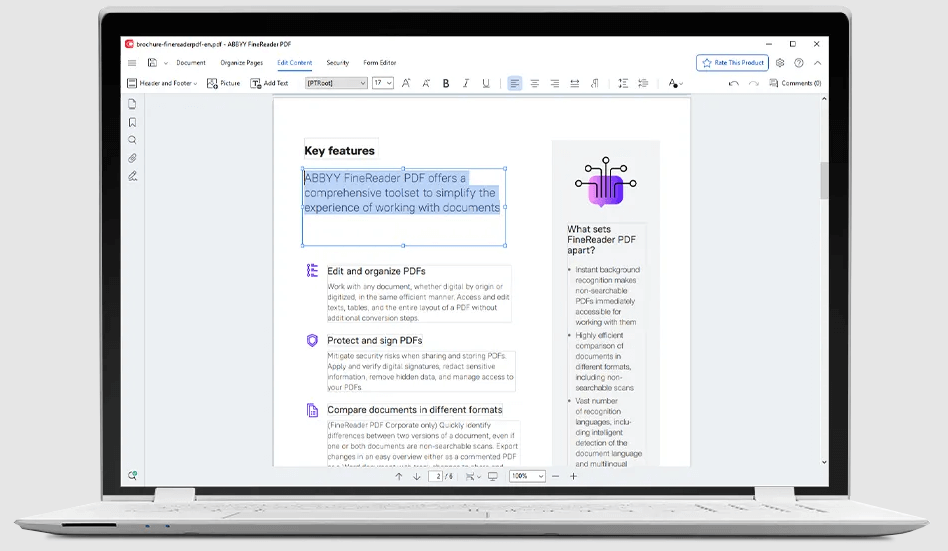The image size is (948, 551).
Task: Open the Pages panel in left sidebar
Action: (132, 104)
